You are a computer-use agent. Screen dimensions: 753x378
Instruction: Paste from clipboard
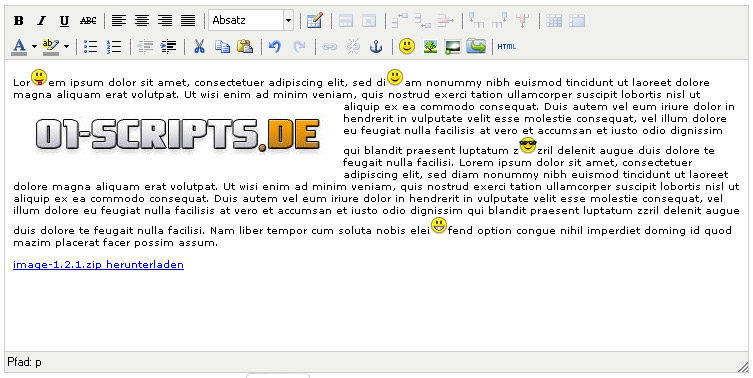[245, 47]
